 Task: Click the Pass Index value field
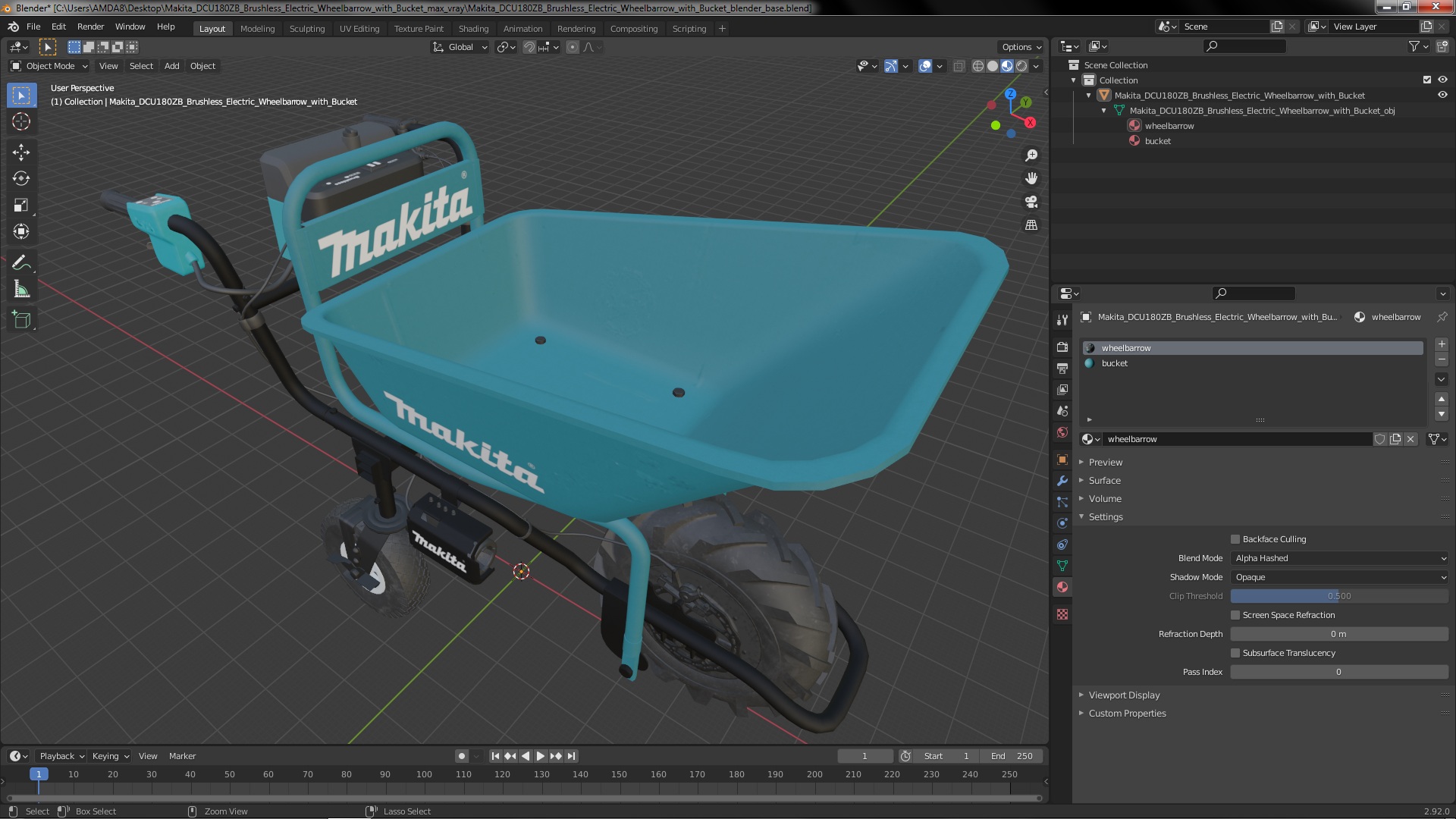[x=1339, y=672]
